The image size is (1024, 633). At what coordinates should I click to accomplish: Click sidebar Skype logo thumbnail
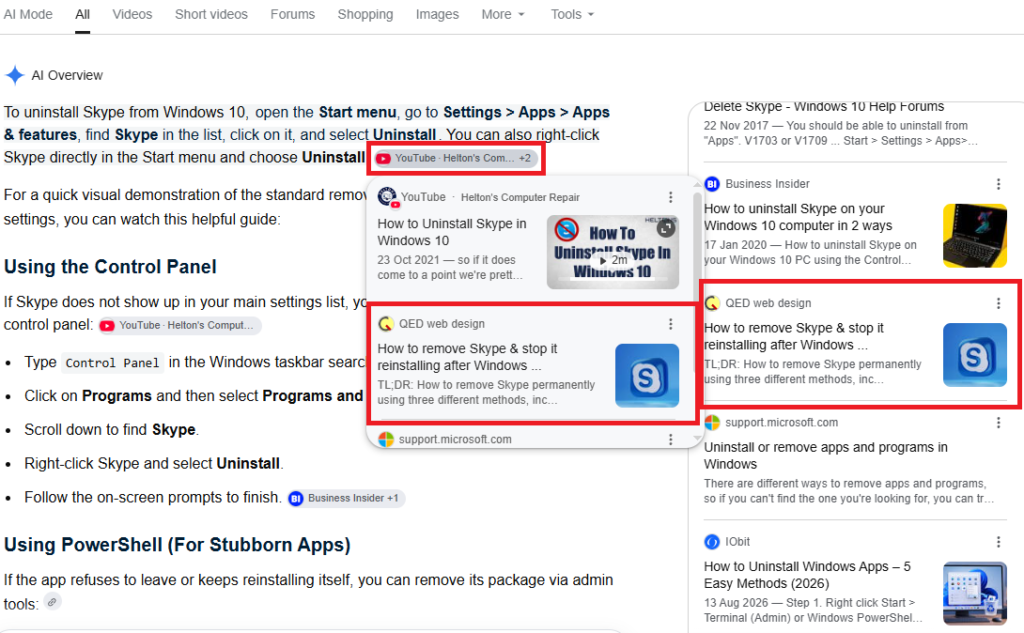(975, 355)
